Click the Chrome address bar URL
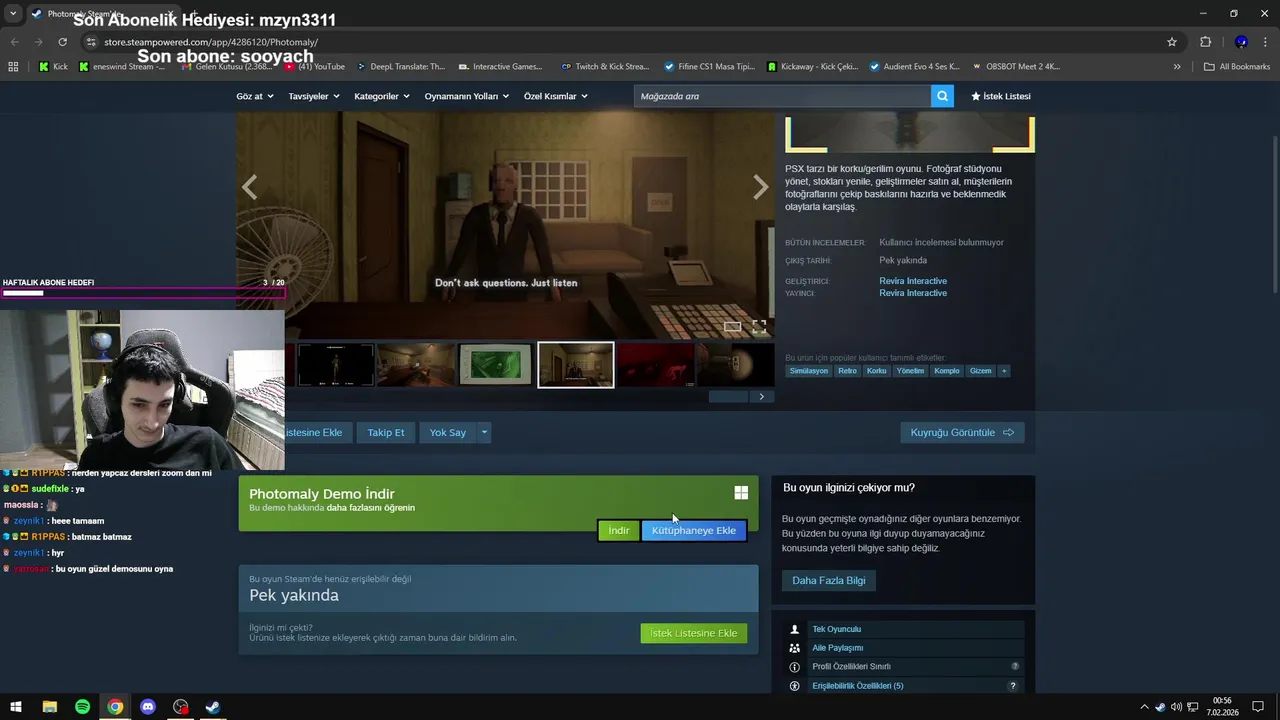Viewport: 1280px width, 720px height. pos(211,42)
